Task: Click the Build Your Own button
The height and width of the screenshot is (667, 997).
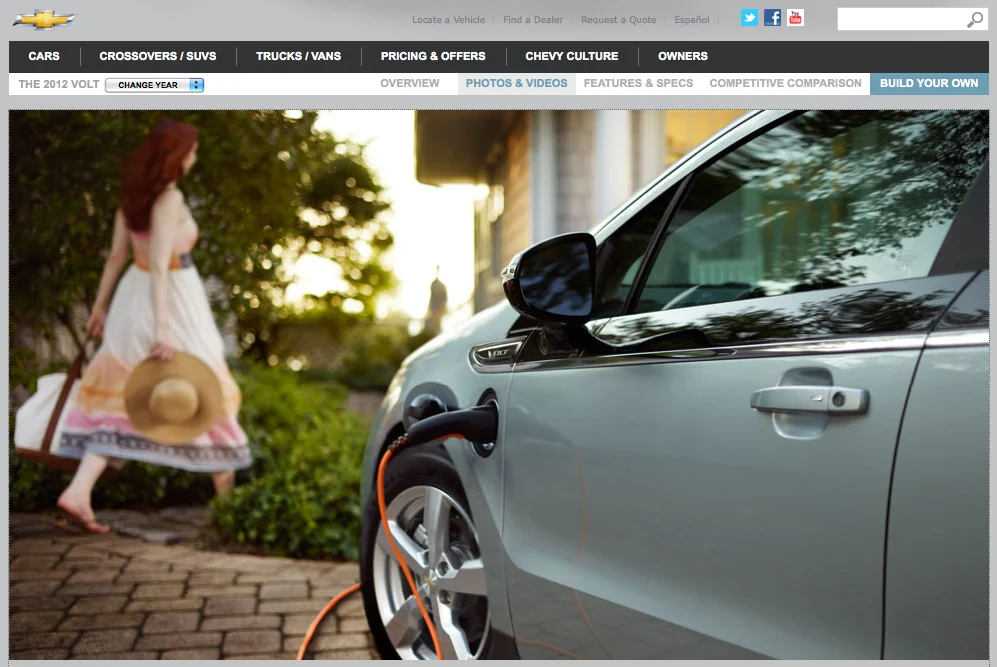Action: pyautogui.click(x=929, y=83)
